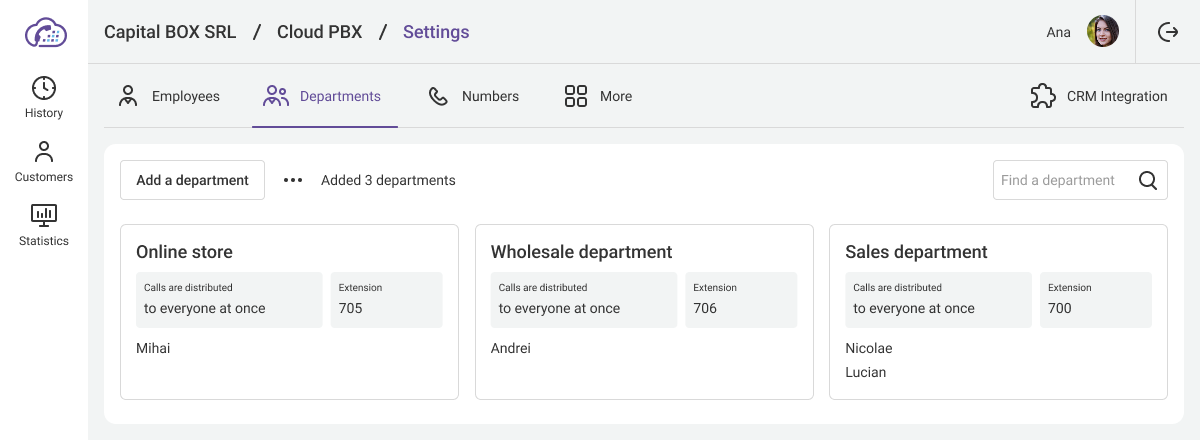Open Customers via the person icon
The width and height of the screenshot is (1200, 440).
pyautogui.click(x=44, y=152)
